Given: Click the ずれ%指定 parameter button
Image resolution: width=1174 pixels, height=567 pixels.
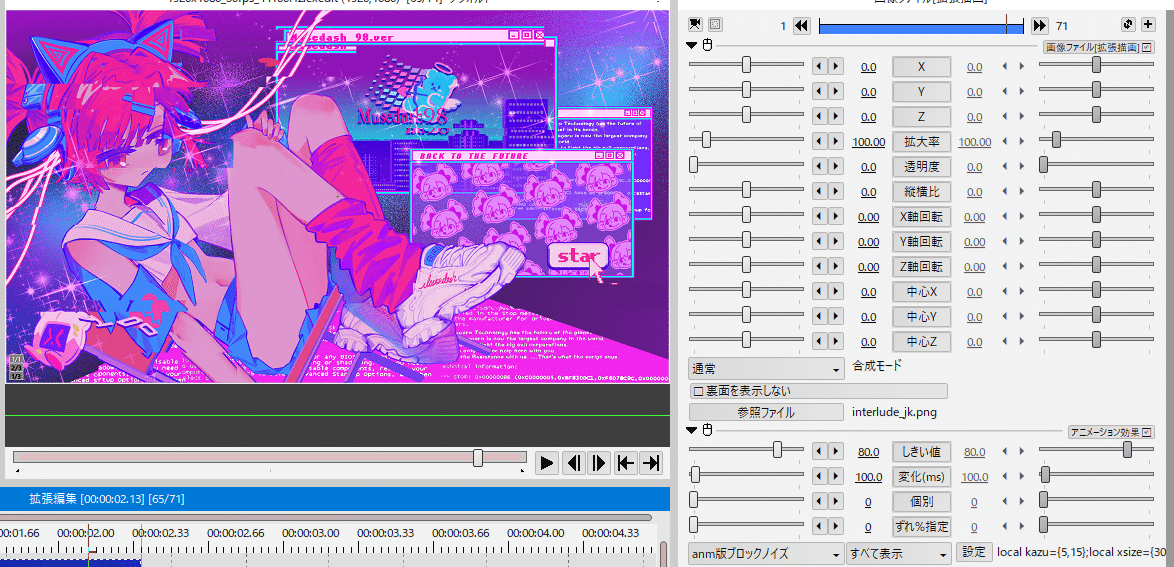Looking at the screenshot, I should coord(922,527).
